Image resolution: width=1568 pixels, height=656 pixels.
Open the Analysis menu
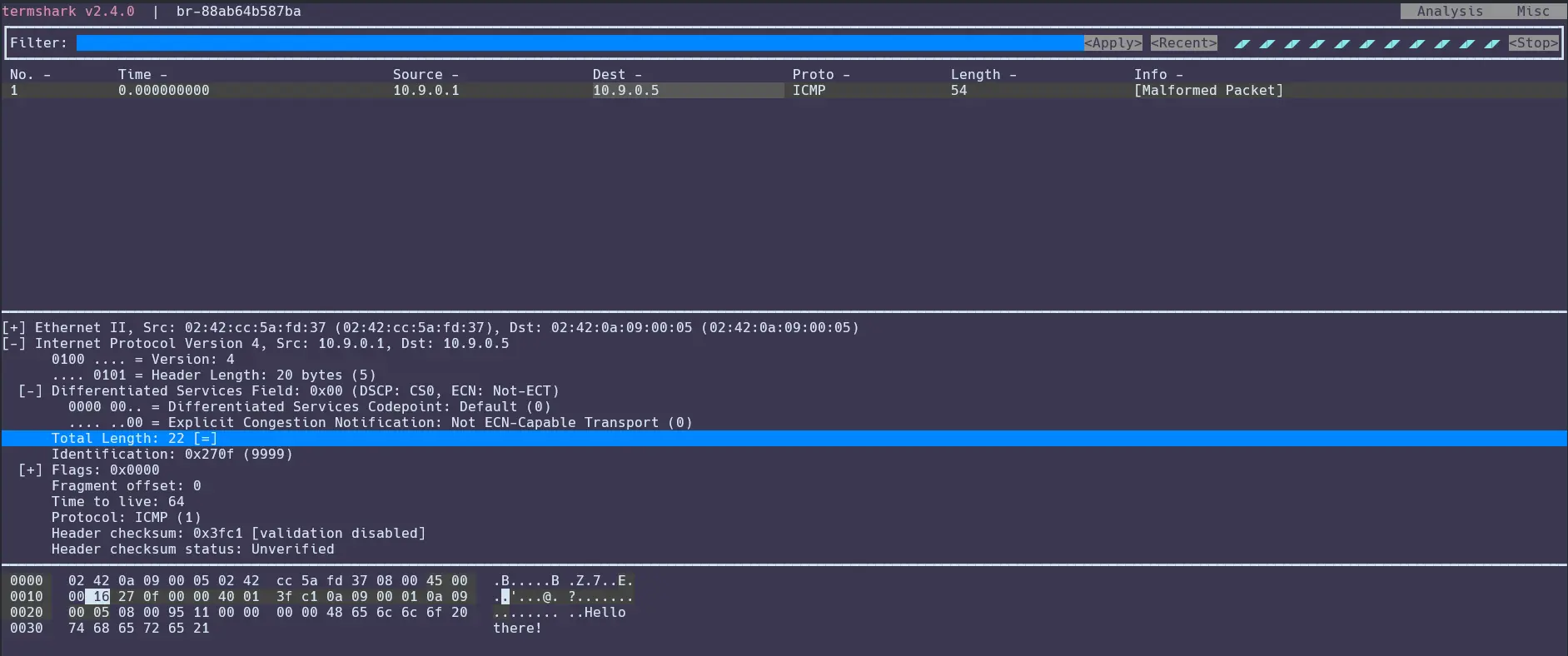(1450, 12)
